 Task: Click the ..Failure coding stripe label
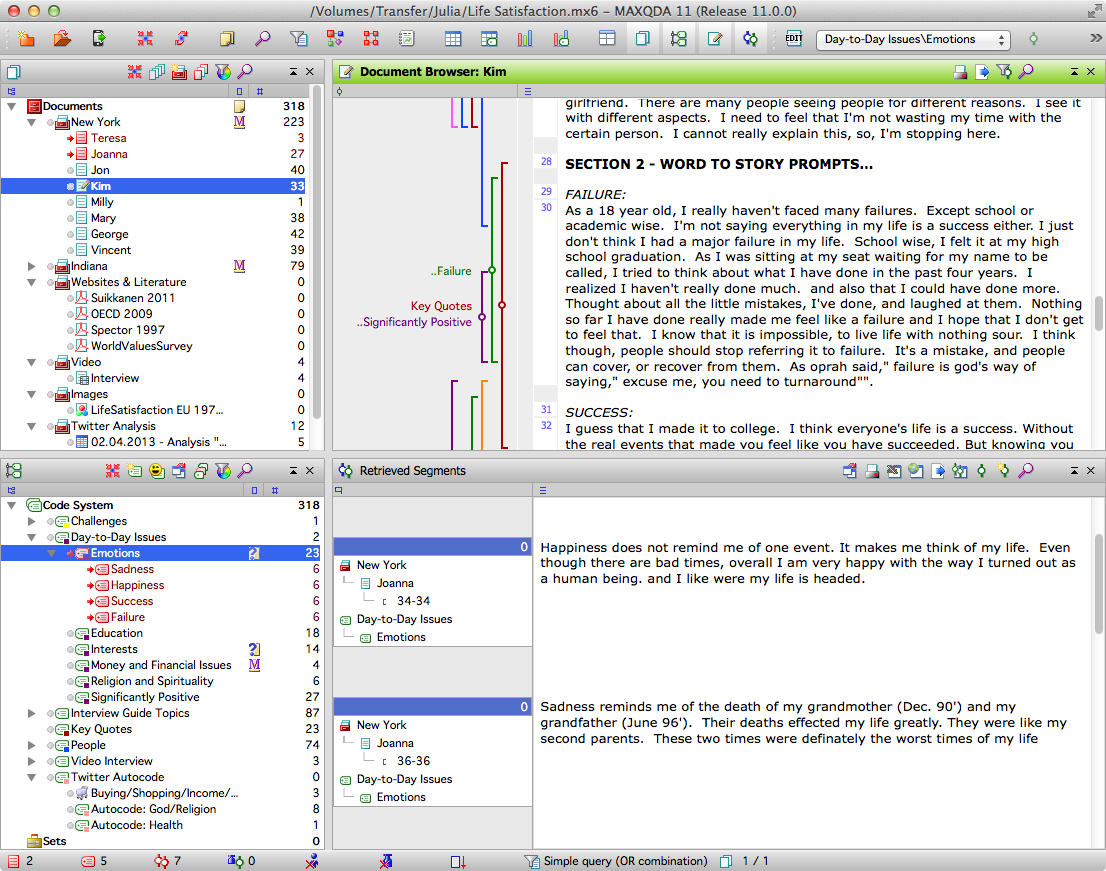(x=451, y=271)
